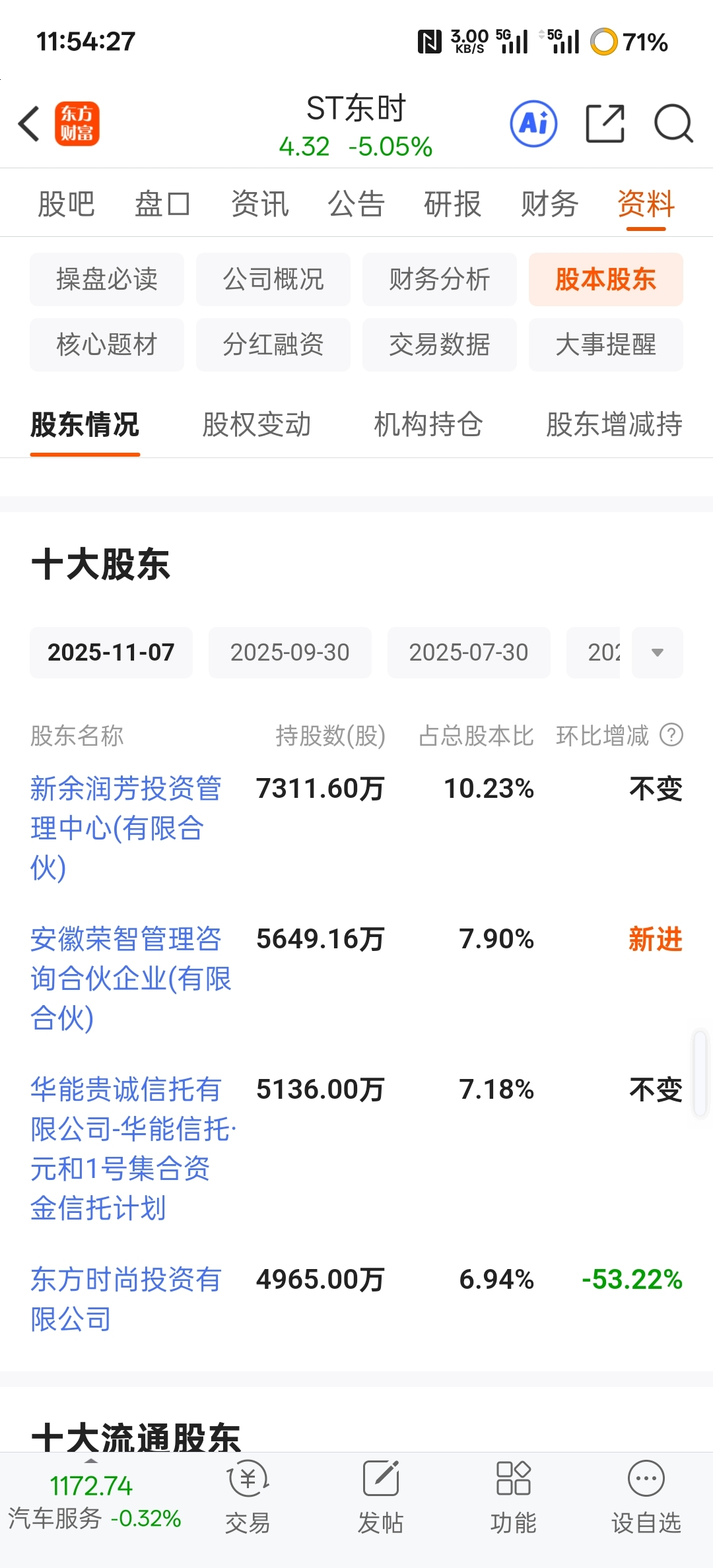Open shareholder 安徽荣智管理咨询合伙企业 link
This screenshot has height=1568, width=713.
coord(131,978)
